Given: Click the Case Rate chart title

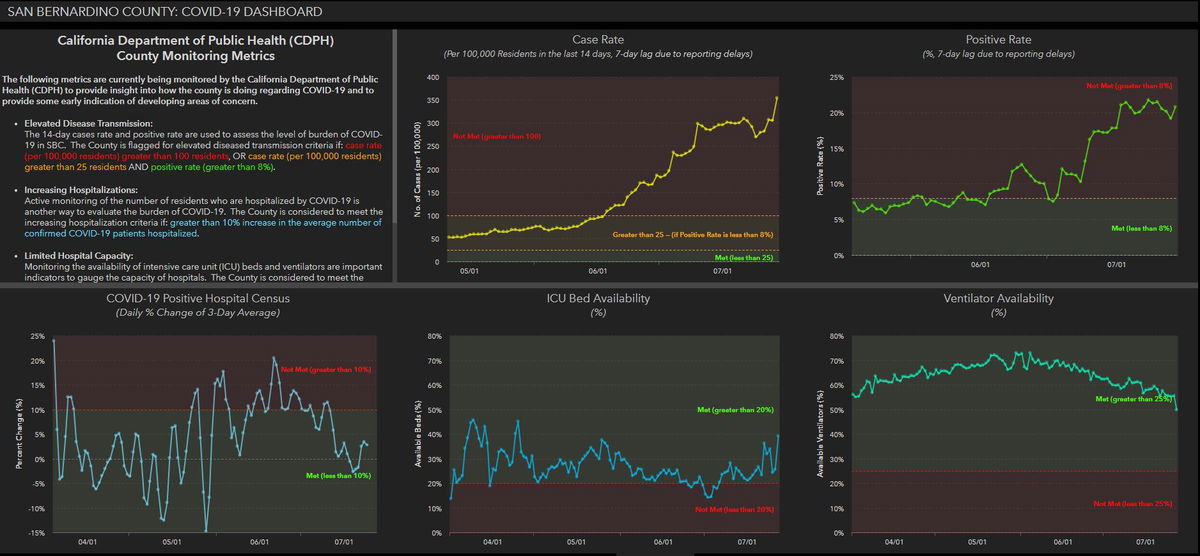Looking at the screenshot, I should coord(599,39).
